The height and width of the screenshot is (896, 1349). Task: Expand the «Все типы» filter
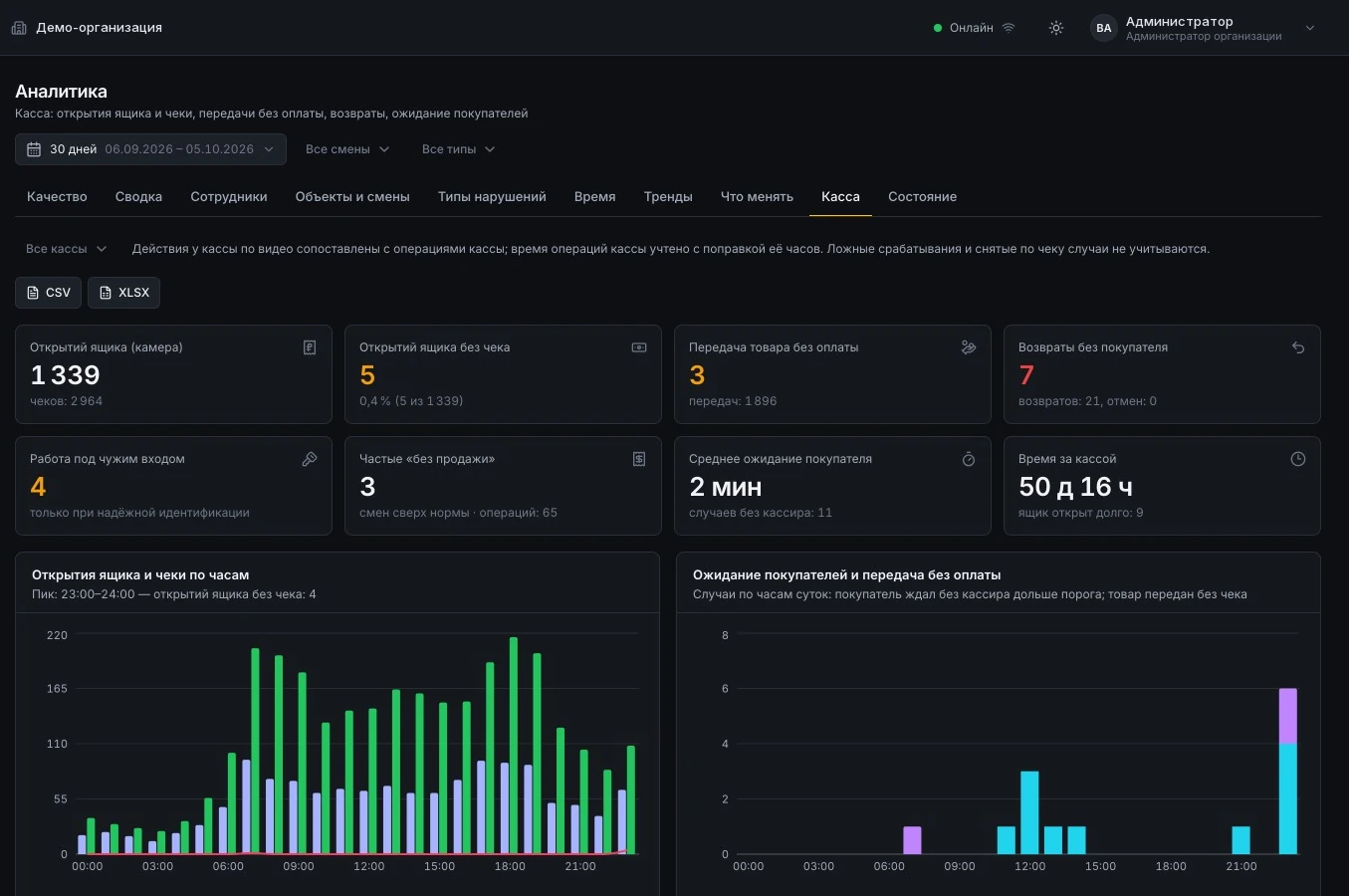[x=458, y=149]
